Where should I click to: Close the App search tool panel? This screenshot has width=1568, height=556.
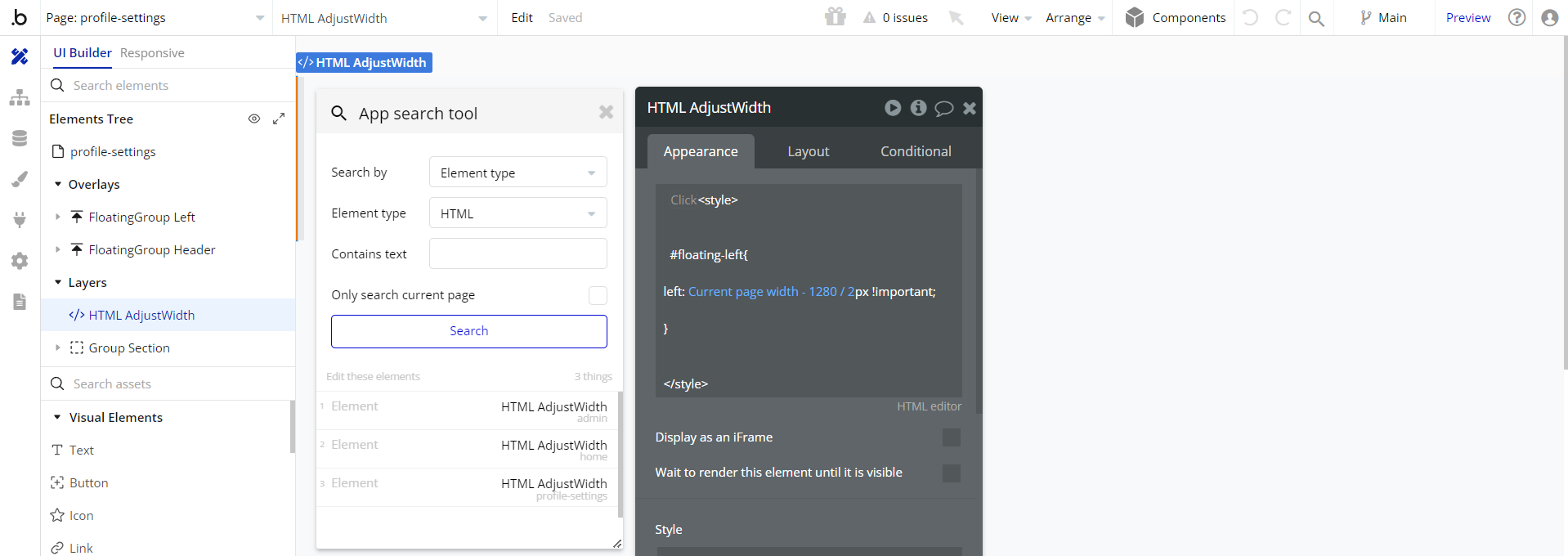606,112
